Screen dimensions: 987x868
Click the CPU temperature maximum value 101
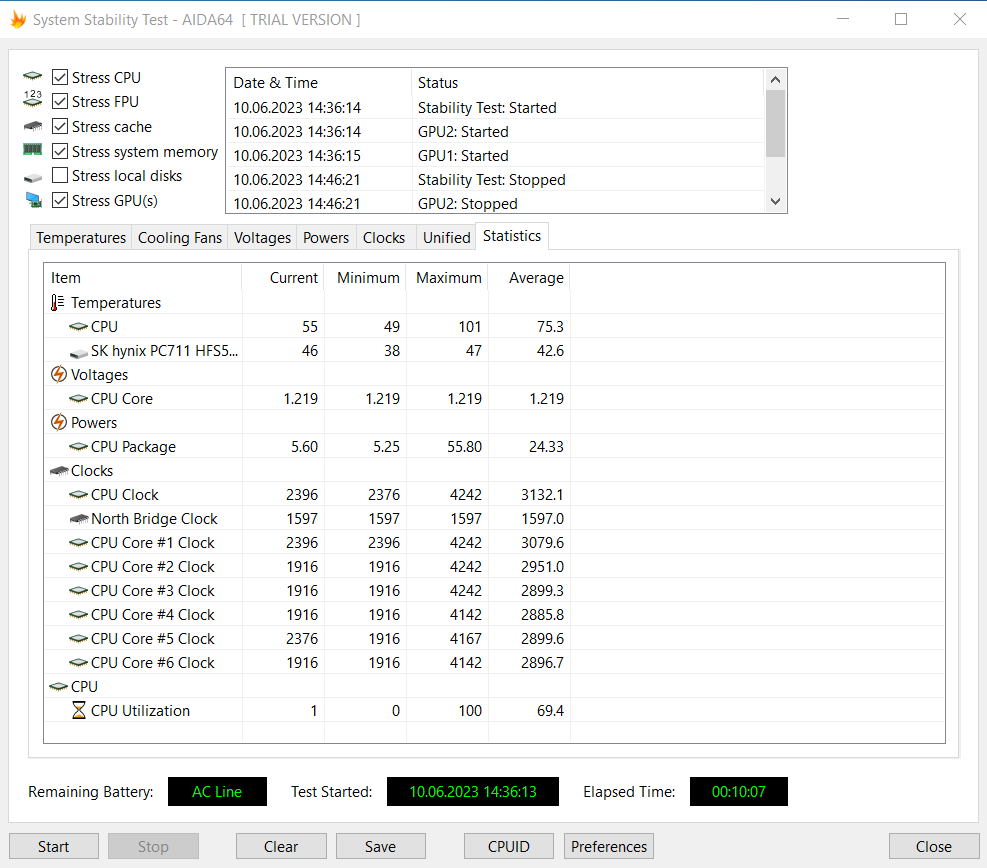click(x=470, y=327)
